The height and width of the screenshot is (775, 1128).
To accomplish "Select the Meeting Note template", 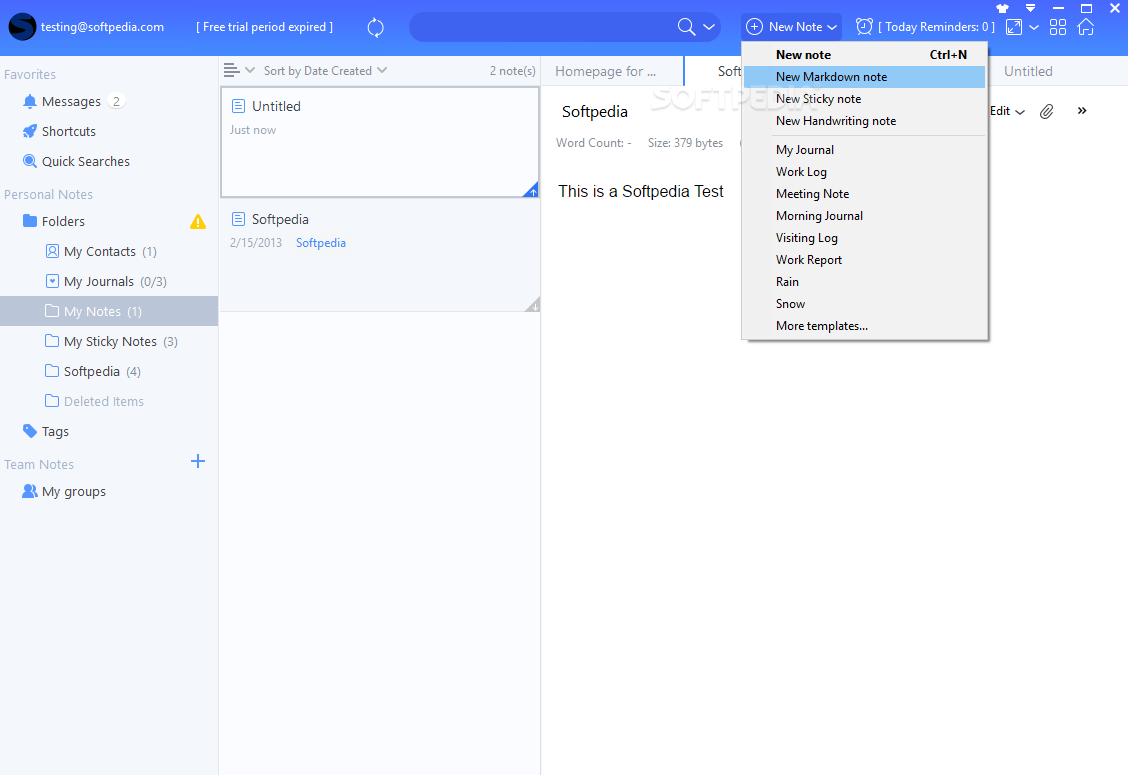I will click(865, 194).
